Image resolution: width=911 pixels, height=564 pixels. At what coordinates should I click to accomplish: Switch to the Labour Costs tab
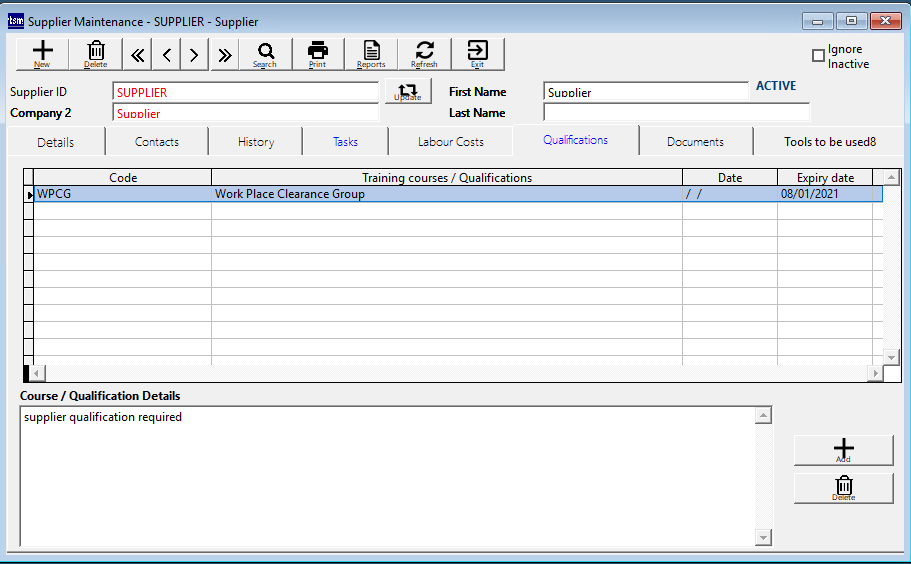click(450, 142)
